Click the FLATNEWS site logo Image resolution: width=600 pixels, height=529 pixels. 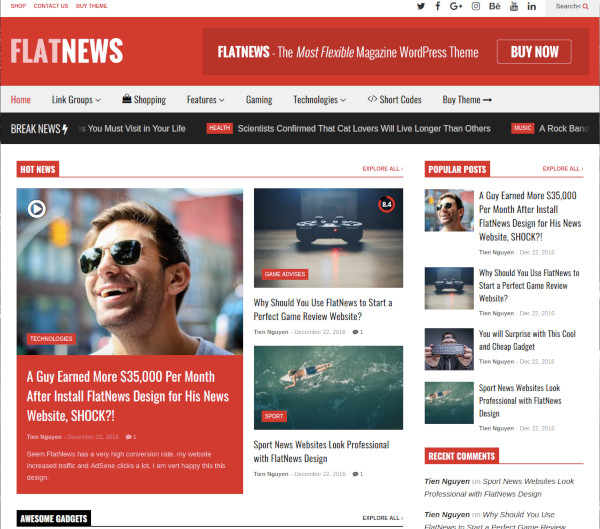coord(67,51)
